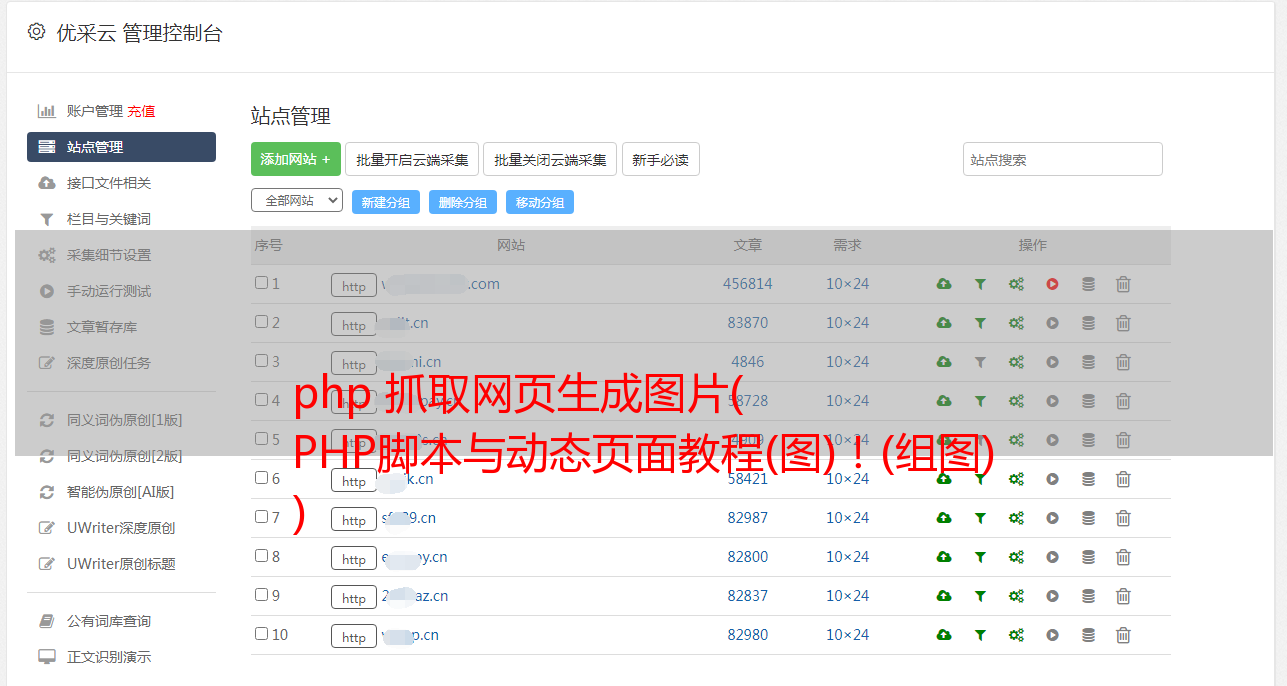Check the checkbox for row 8
1287x686 pixels.
(x=261, y=556)
